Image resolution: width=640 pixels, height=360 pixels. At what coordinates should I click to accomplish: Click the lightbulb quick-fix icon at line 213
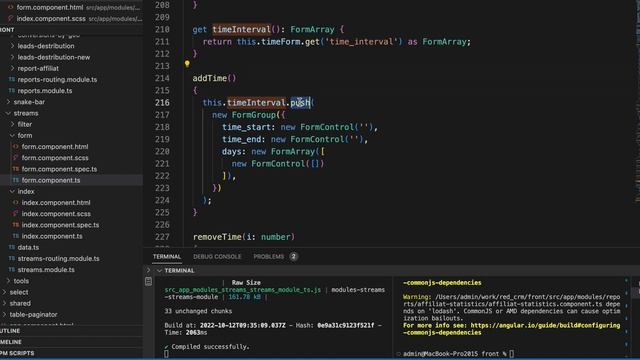pos(187,64)
